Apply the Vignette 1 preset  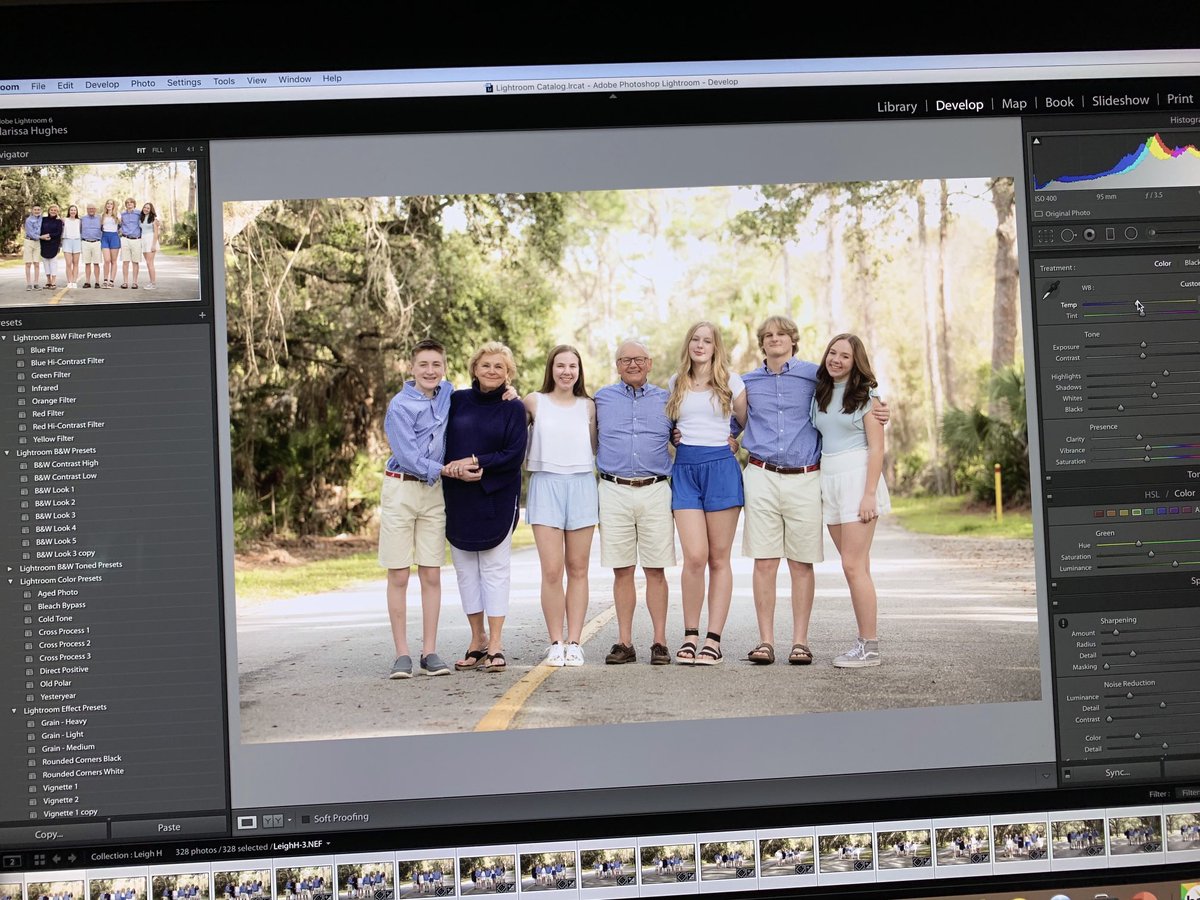click(x=60, y=787)
